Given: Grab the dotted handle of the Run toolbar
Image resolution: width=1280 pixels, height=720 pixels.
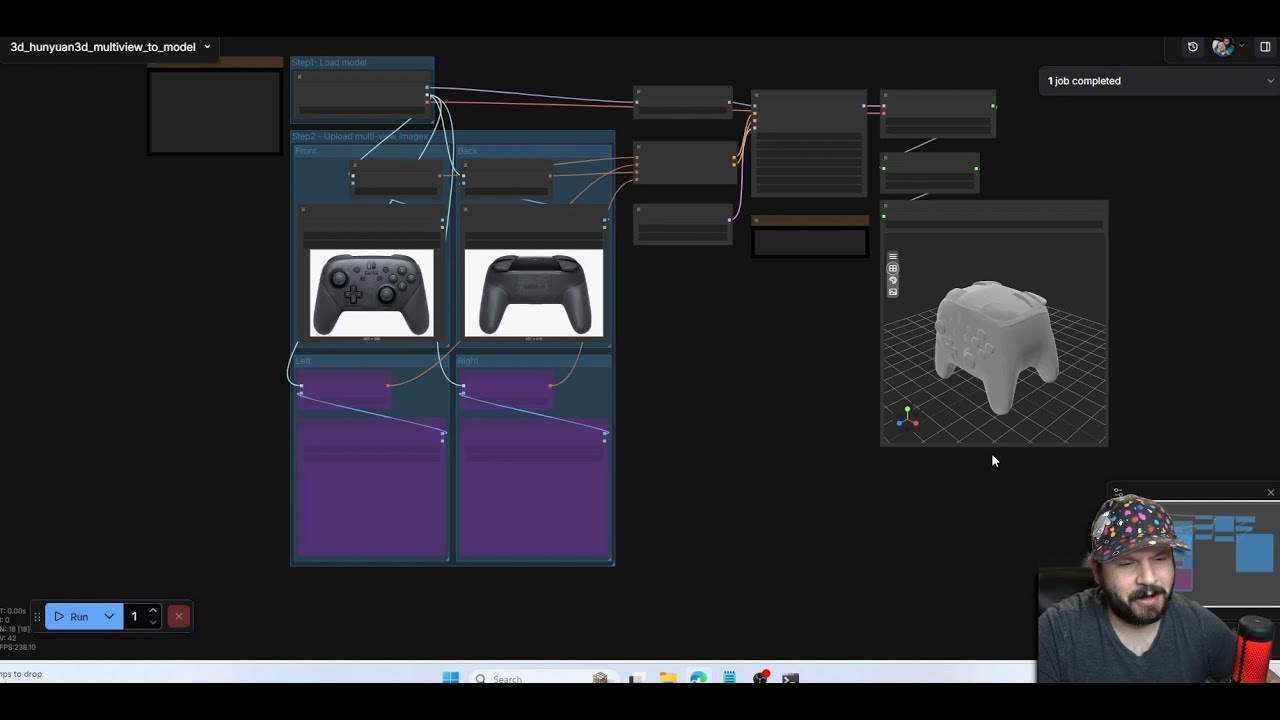Looking at the screenshot, I should point(37,617).
